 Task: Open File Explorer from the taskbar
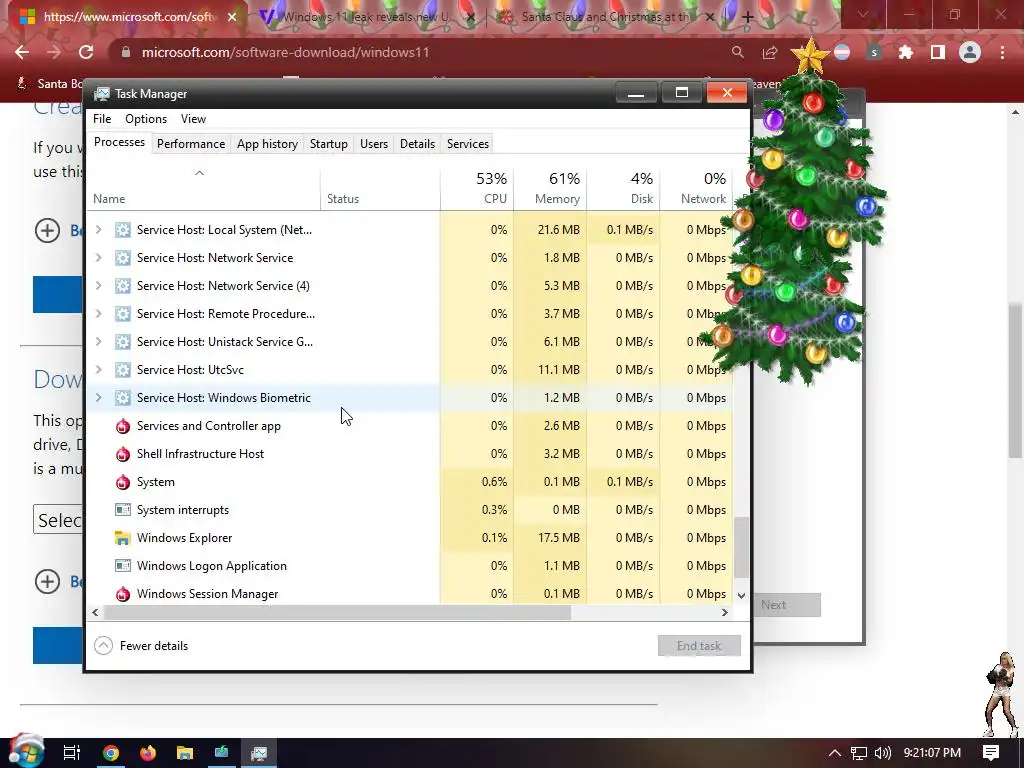185,753
